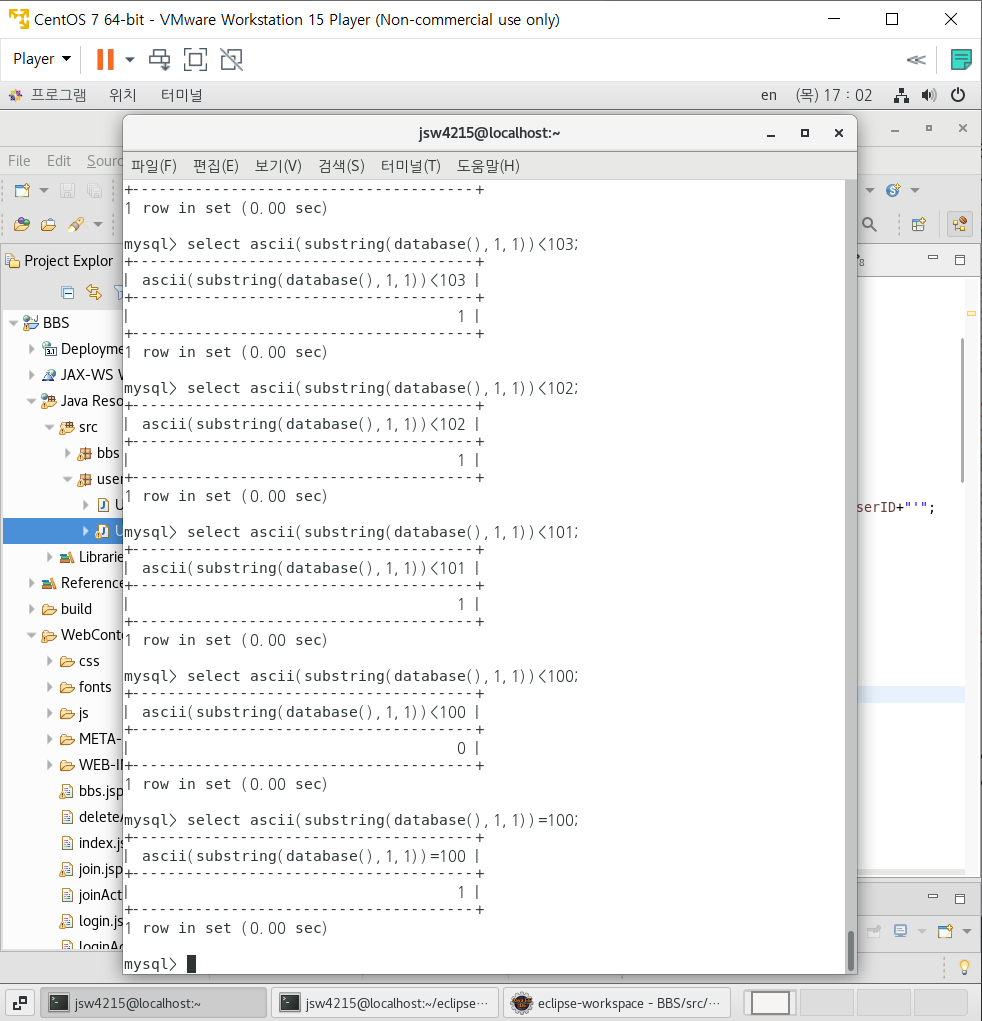Image resolution: width=982 pixels, height=1021 pixels.
Task: Open the New wizard icon in Eclipse toolbar
Action: pyautogui.click(x=21, y=191)
